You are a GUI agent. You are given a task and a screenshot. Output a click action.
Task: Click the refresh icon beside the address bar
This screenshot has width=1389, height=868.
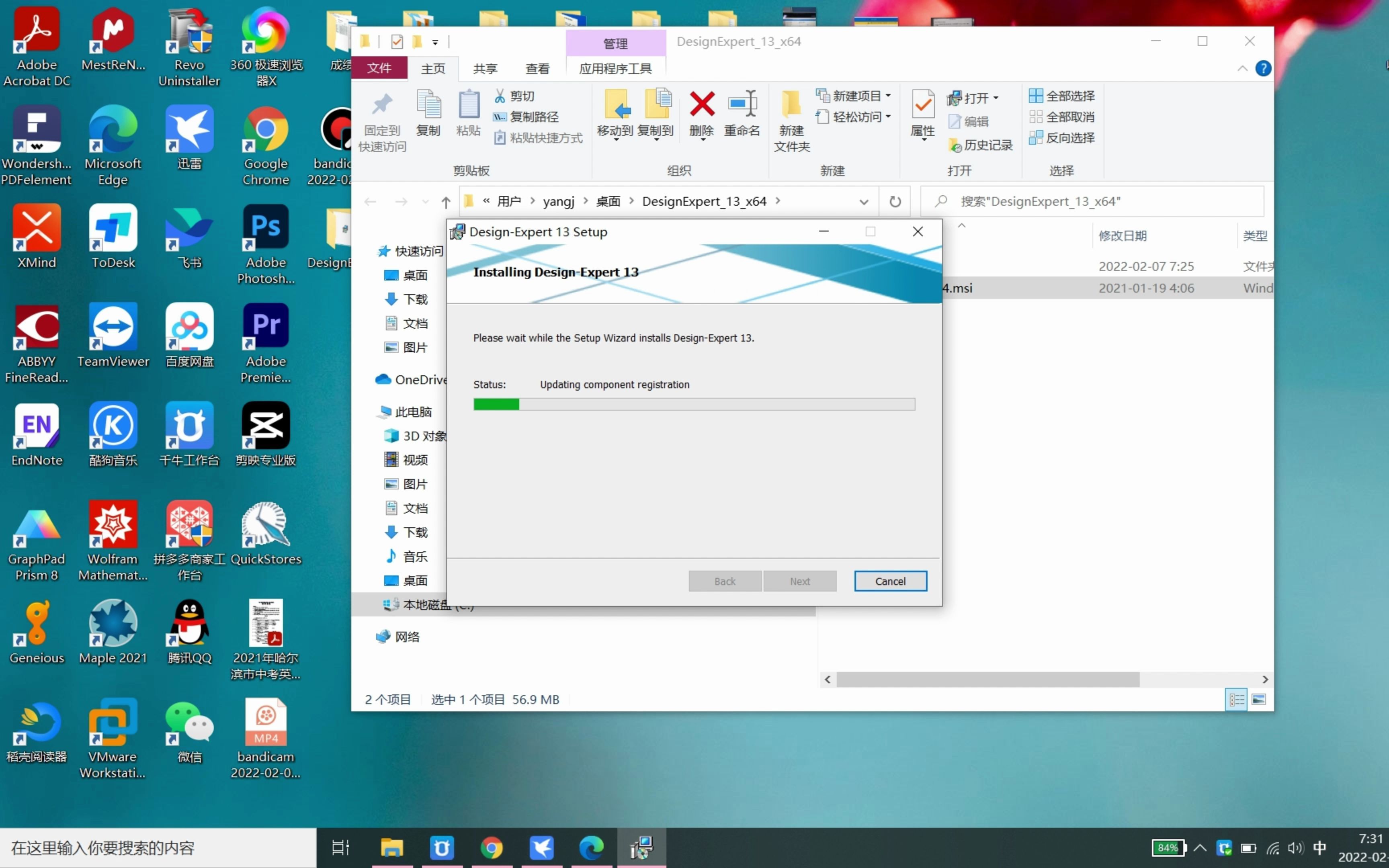point(895,201)
